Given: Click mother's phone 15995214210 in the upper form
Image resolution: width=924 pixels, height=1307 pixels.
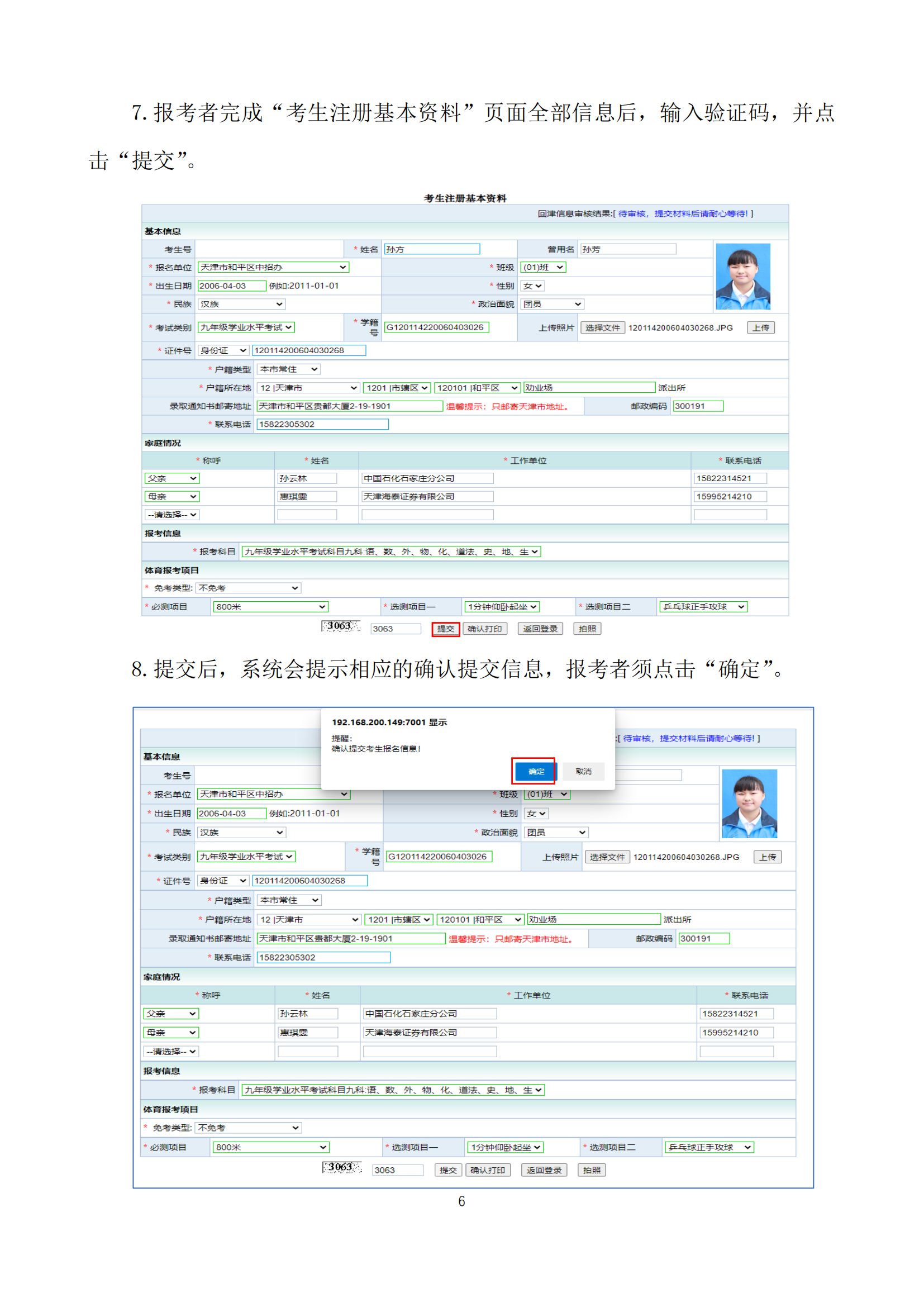Looking at the screenshot, I should click(731, 496).
